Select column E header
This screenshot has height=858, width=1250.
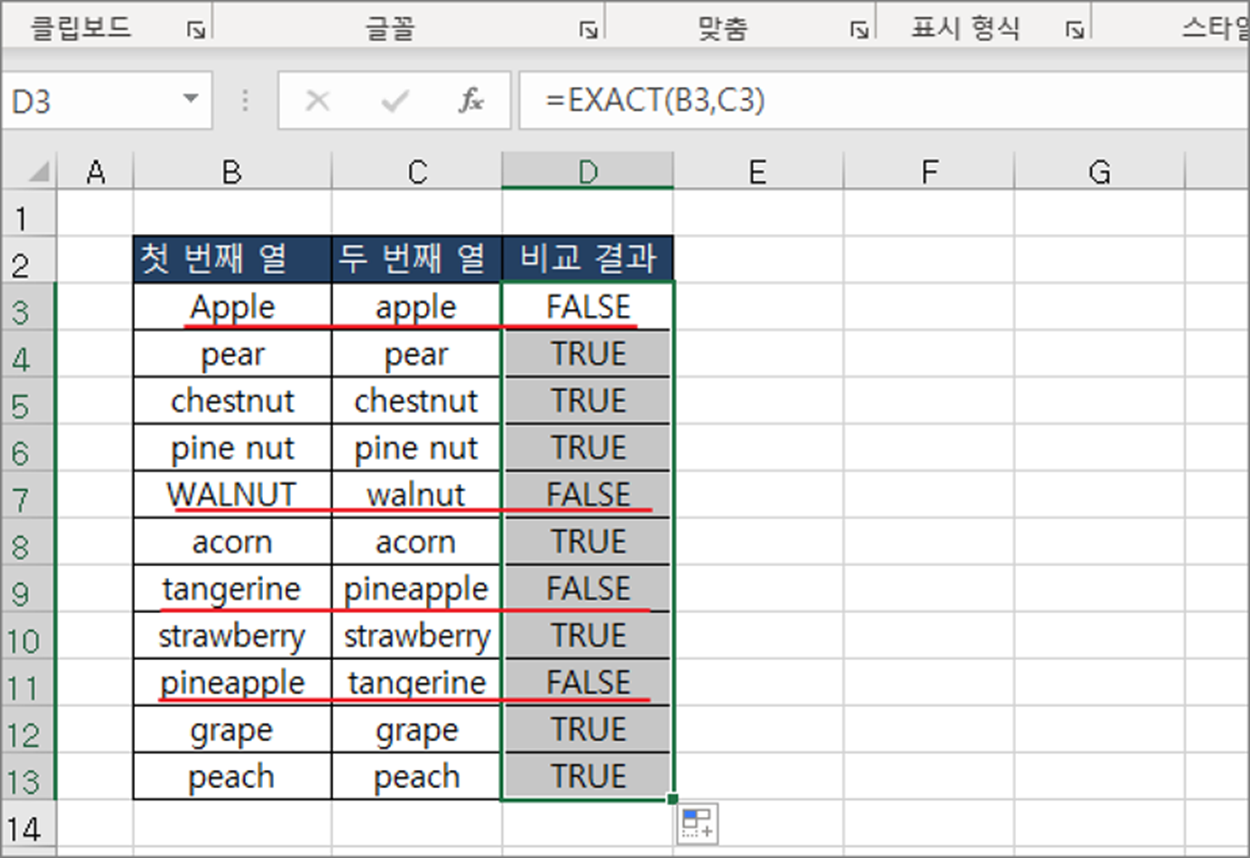(x=758, y=173)
